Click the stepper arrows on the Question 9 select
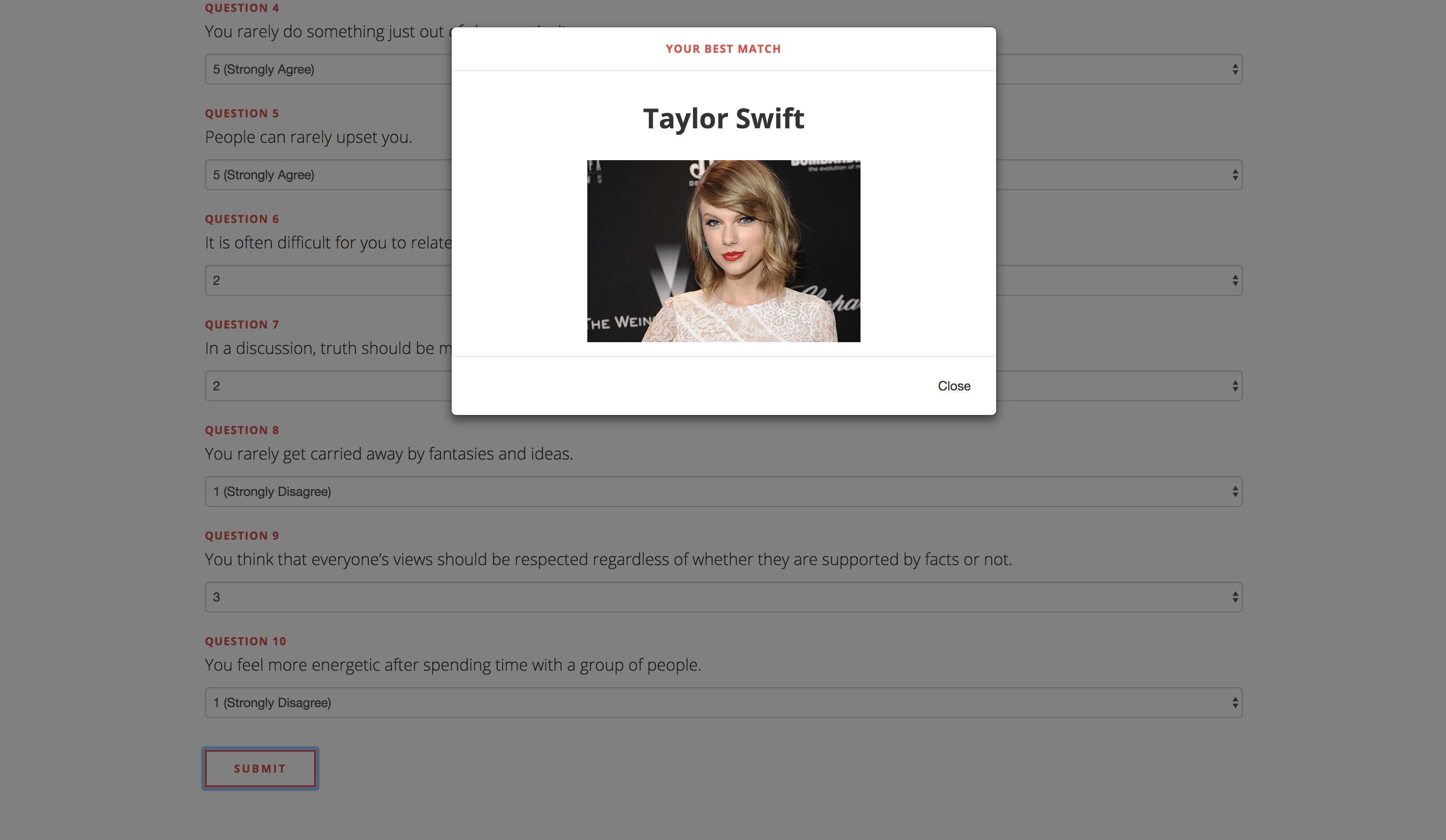 [x=1235, y=597]
